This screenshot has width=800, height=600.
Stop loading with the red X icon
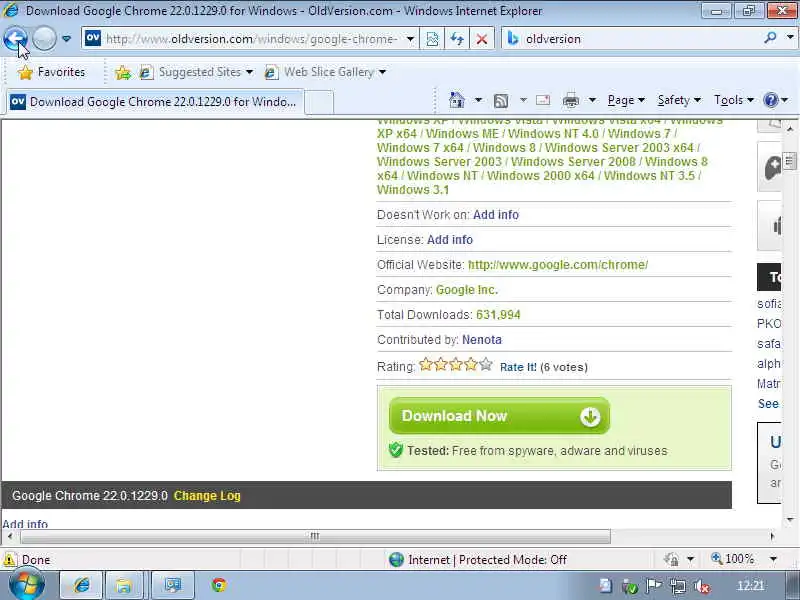click(481, 39)
